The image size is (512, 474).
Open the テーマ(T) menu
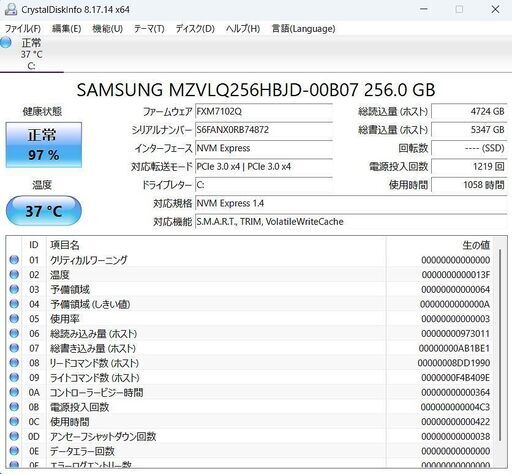click(x=149, y=29)
